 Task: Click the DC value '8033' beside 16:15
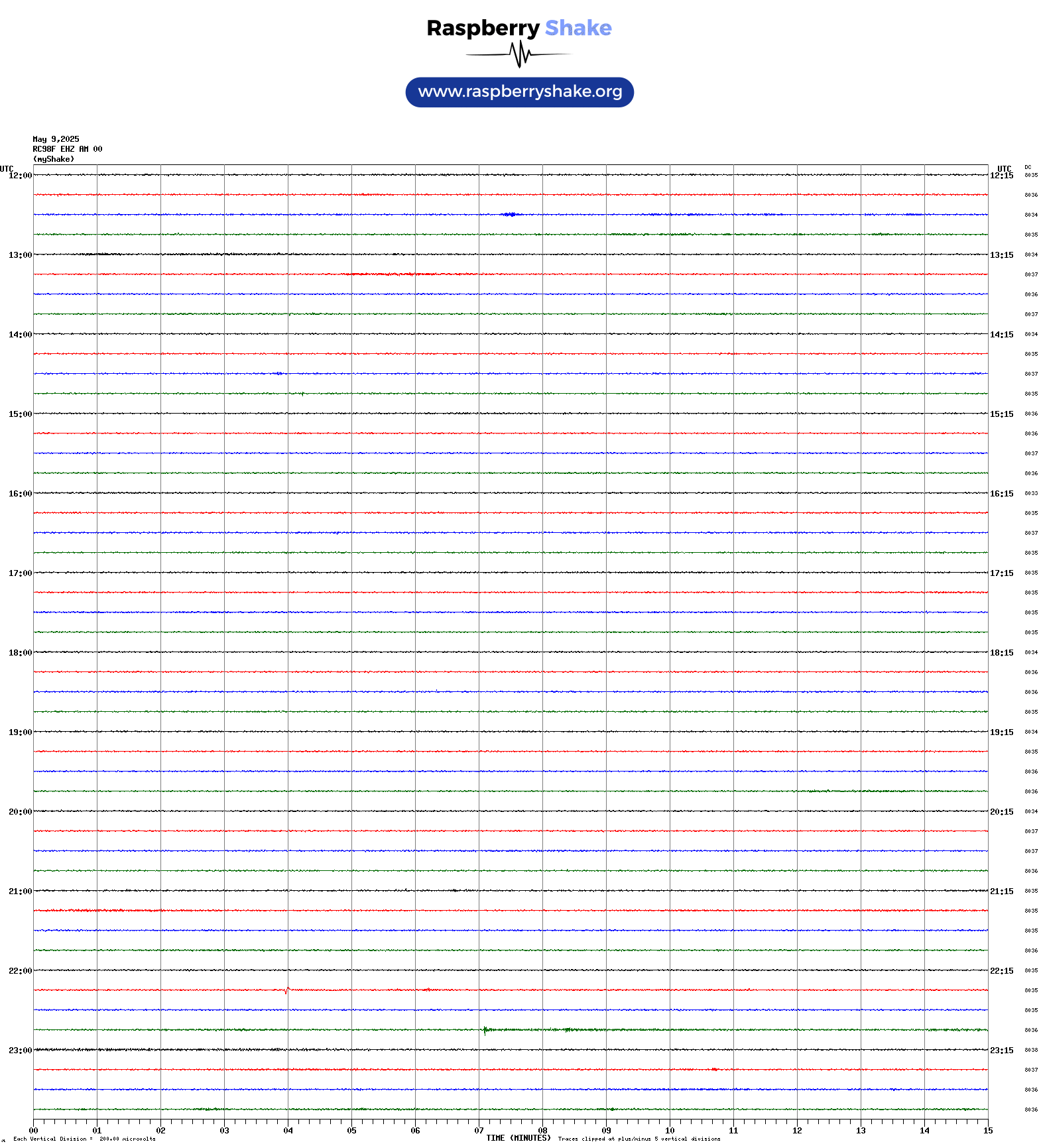[1031, 493]
